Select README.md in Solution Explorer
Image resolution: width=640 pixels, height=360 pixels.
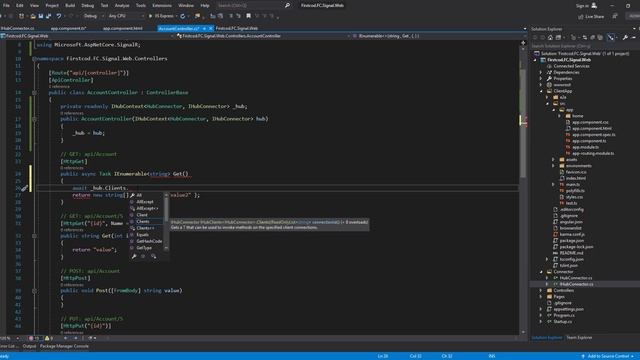pos(571,253)
